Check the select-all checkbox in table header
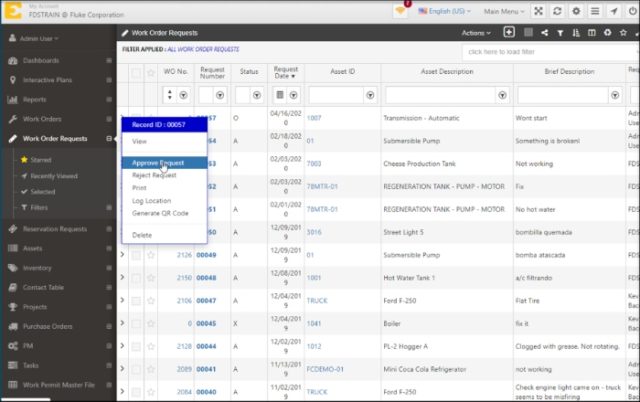 pyautogui.click(x=136, y=72)
